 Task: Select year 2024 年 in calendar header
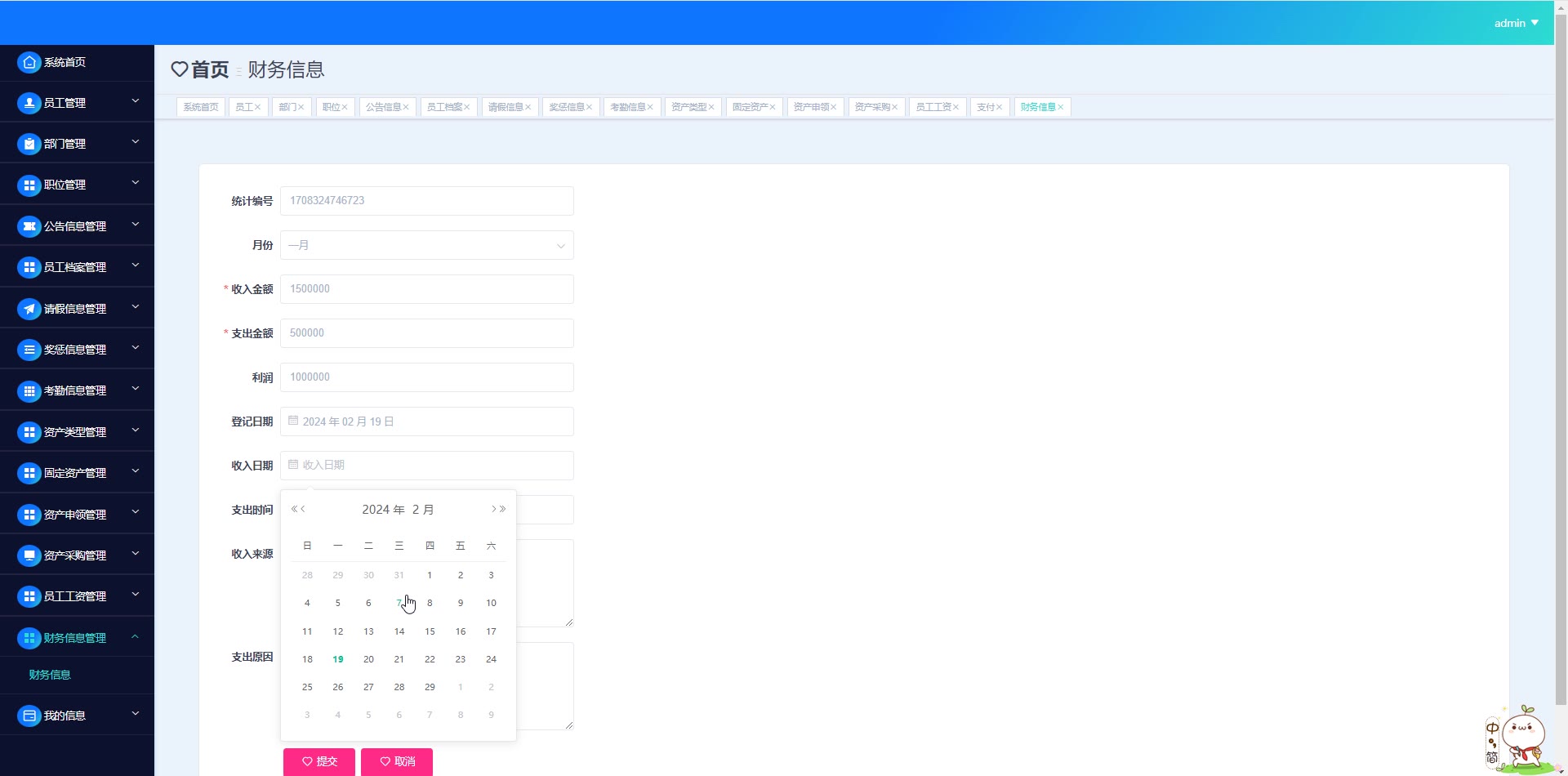[x=383, y=509]
